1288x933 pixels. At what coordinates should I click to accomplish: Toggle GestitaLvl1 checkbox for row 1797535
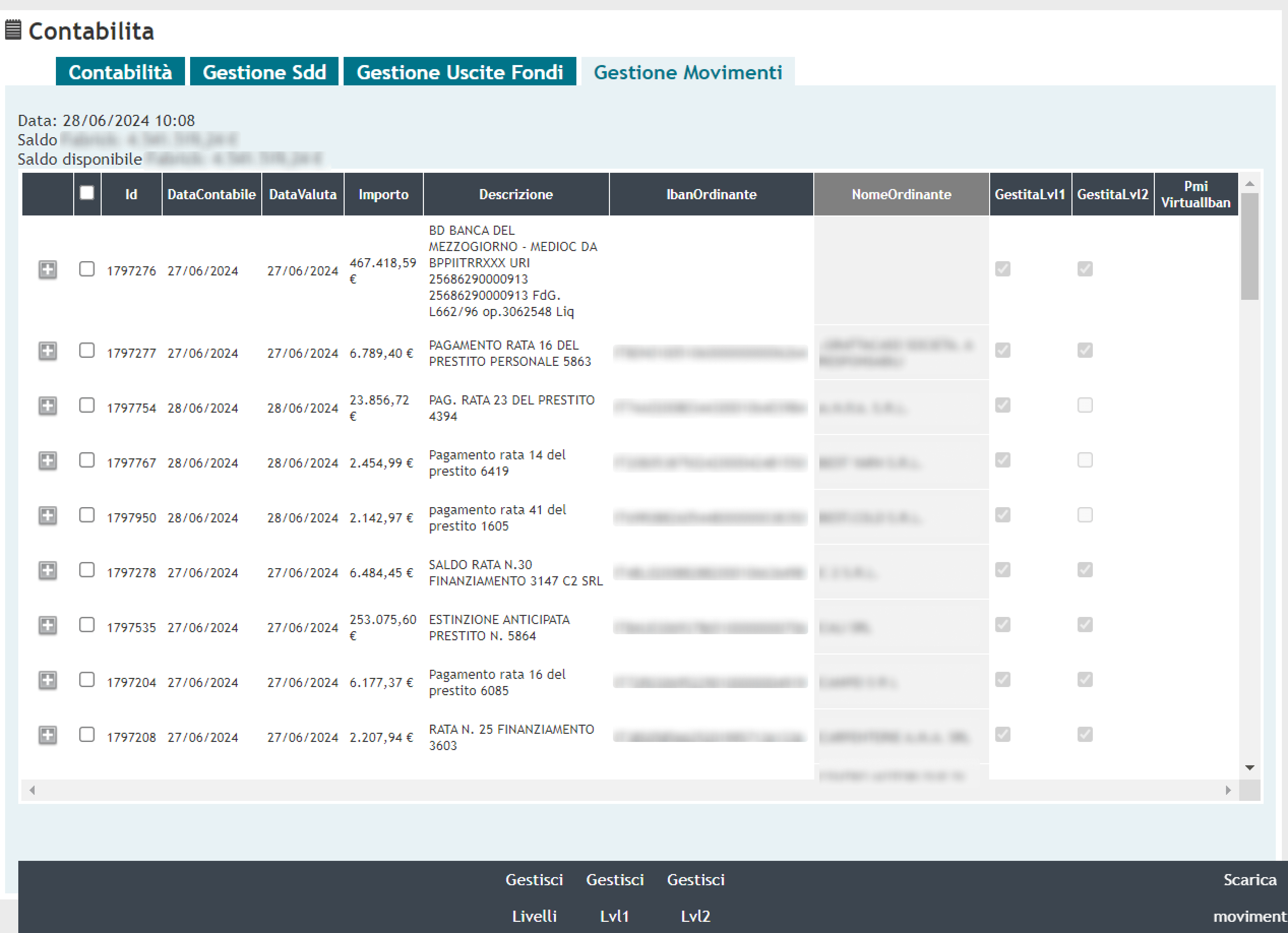(x=1003, y=625)
